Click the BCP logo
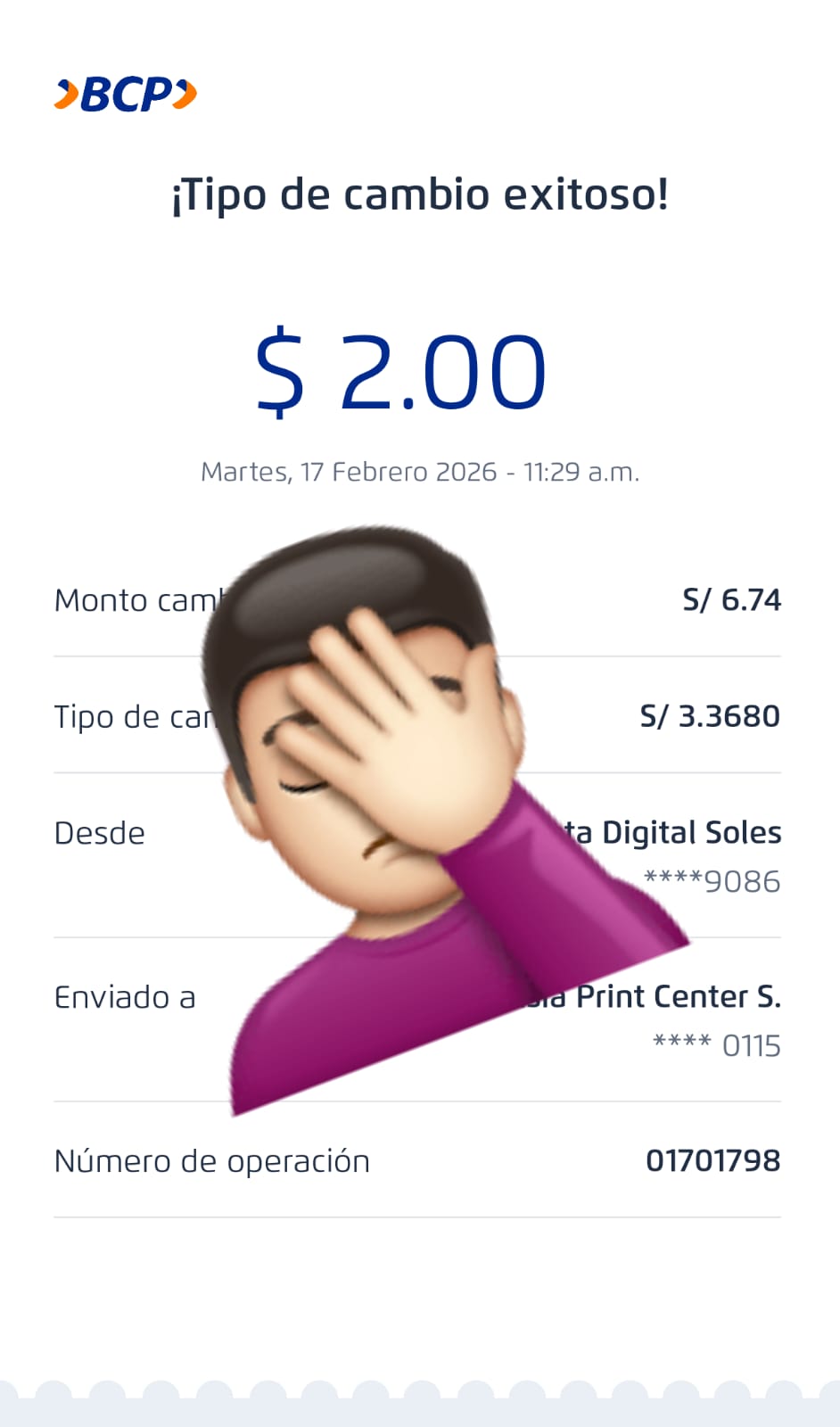840x1427 pixels. click(x=126, y=95)
